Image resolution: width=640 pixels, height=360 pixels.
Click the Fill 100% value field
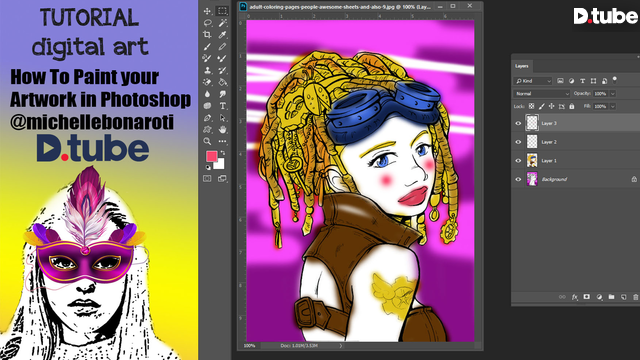(x=600, y=106)
